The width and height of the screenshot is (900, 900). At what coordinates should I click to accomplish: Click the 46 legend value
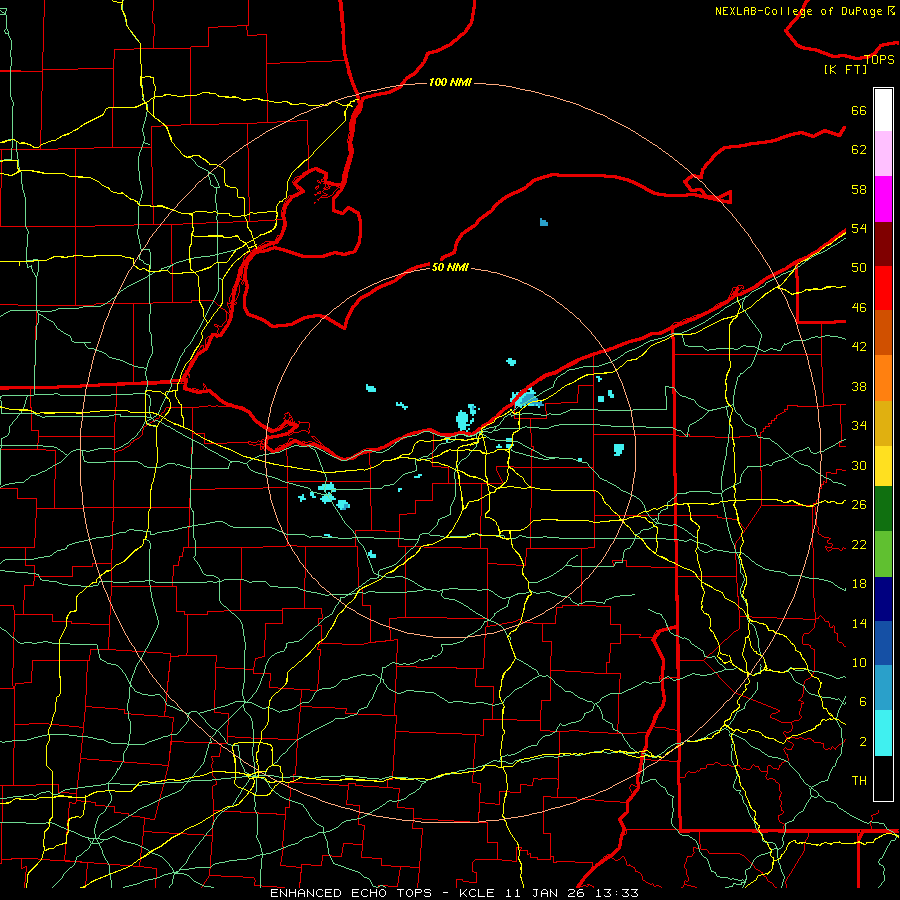[x=859, y=308]
